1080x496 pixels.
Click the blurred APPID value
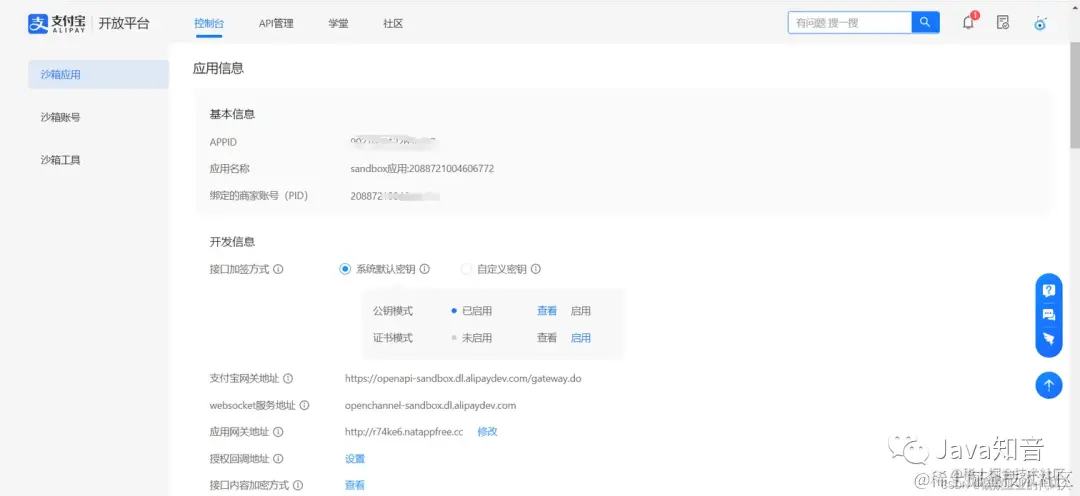tap(394, 142)
